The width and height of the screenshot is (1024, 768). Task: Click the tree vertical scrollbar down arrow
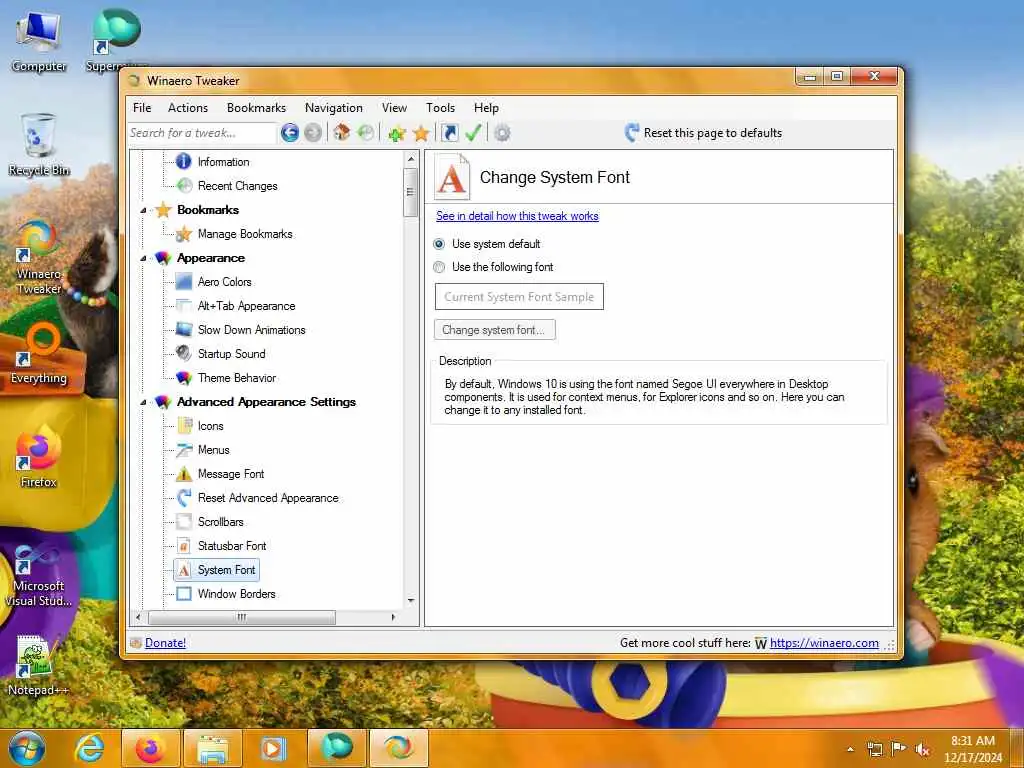pos(411,601)
